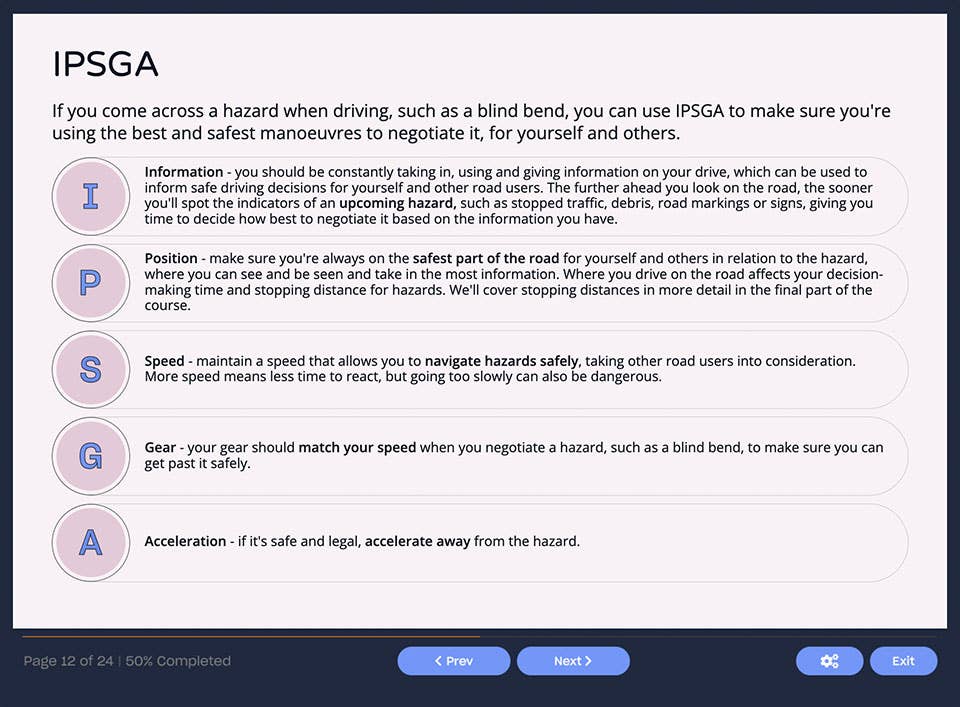Select the circled "S" Speed icon

[91, 370]
